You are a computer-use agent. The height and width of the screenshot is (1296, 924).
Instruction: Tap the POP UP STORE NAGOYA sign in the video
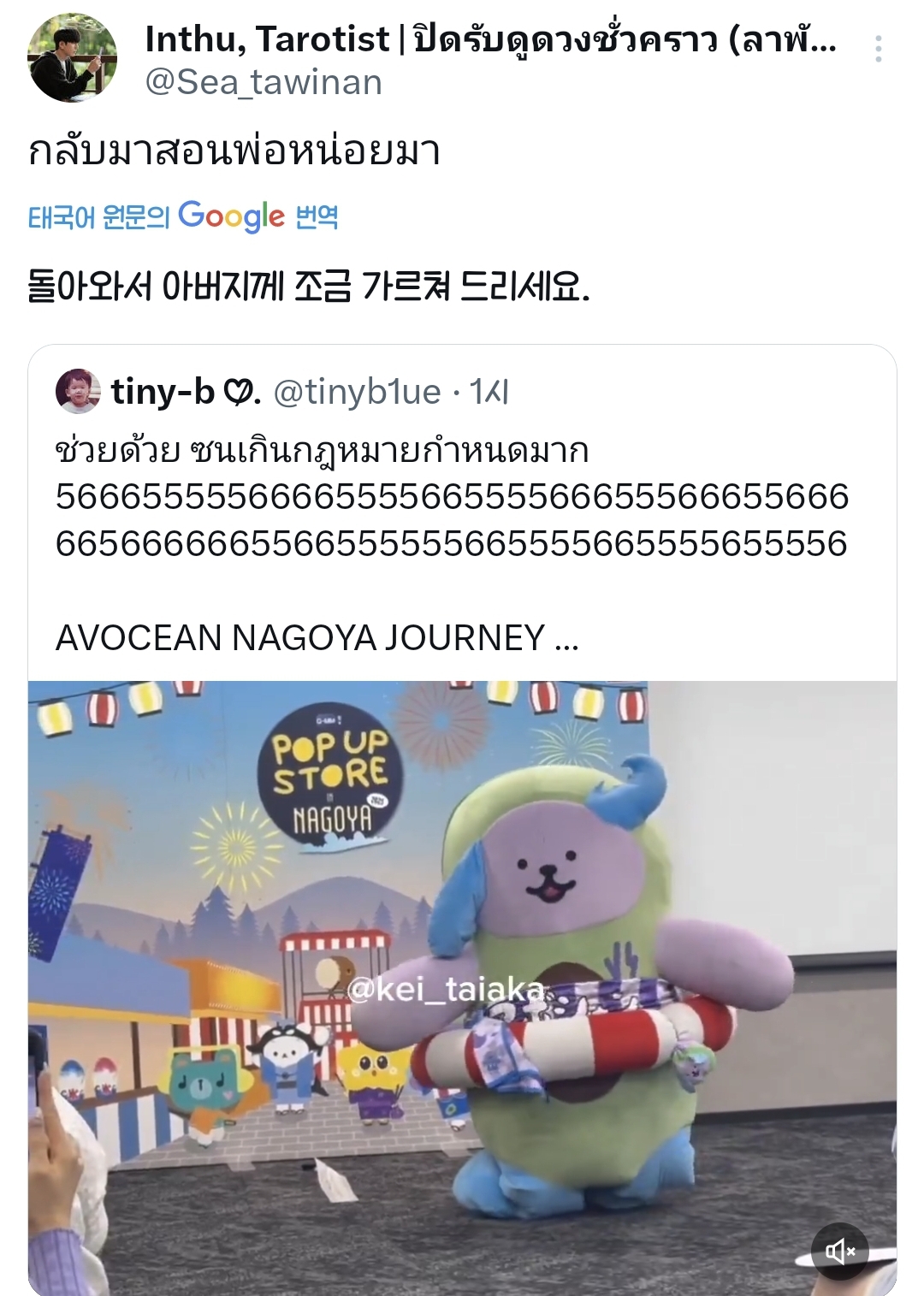click(x=330, y=780)
